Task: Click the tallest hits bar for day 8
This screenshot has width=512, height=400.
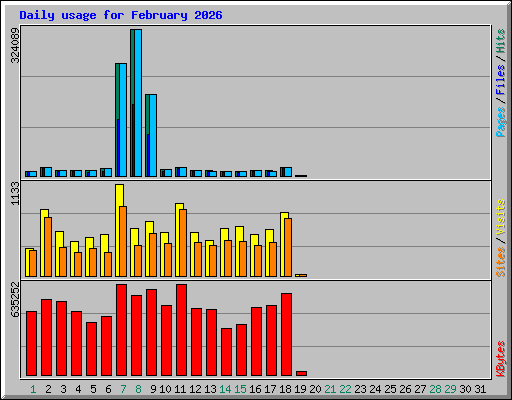Action: [x=132, y=67]
